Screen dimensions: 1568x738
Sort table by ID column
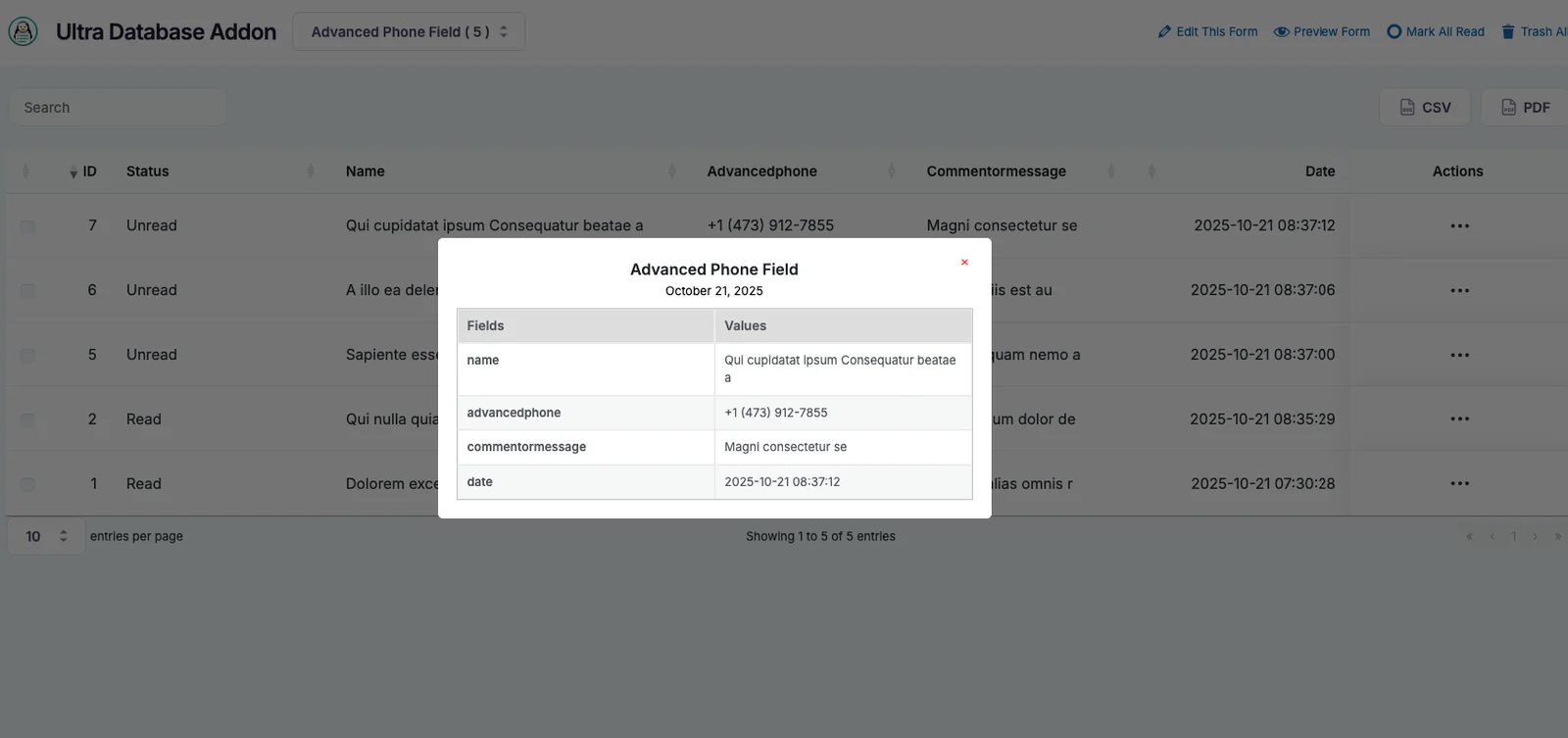point(88,172)
